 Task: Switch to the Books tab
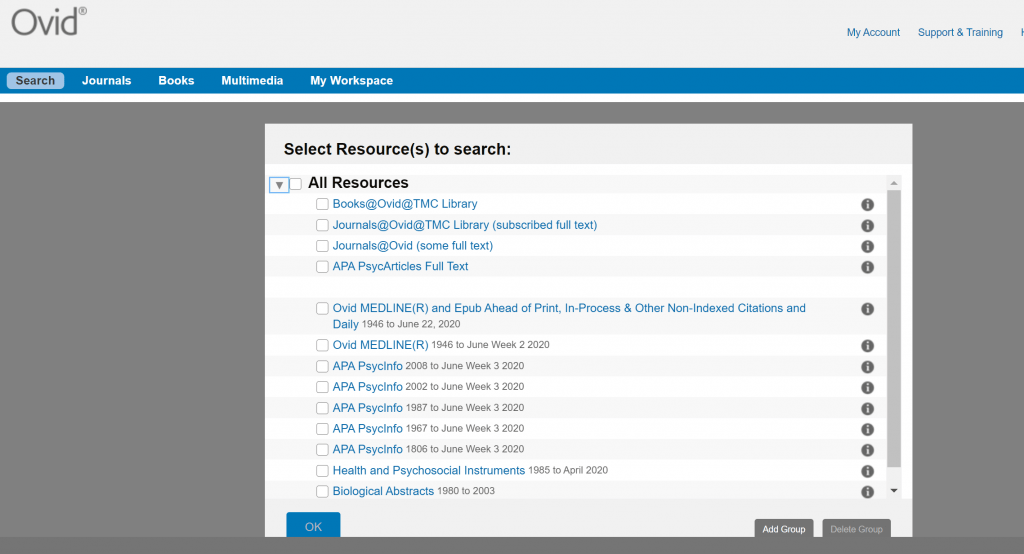tap(176, 80)
